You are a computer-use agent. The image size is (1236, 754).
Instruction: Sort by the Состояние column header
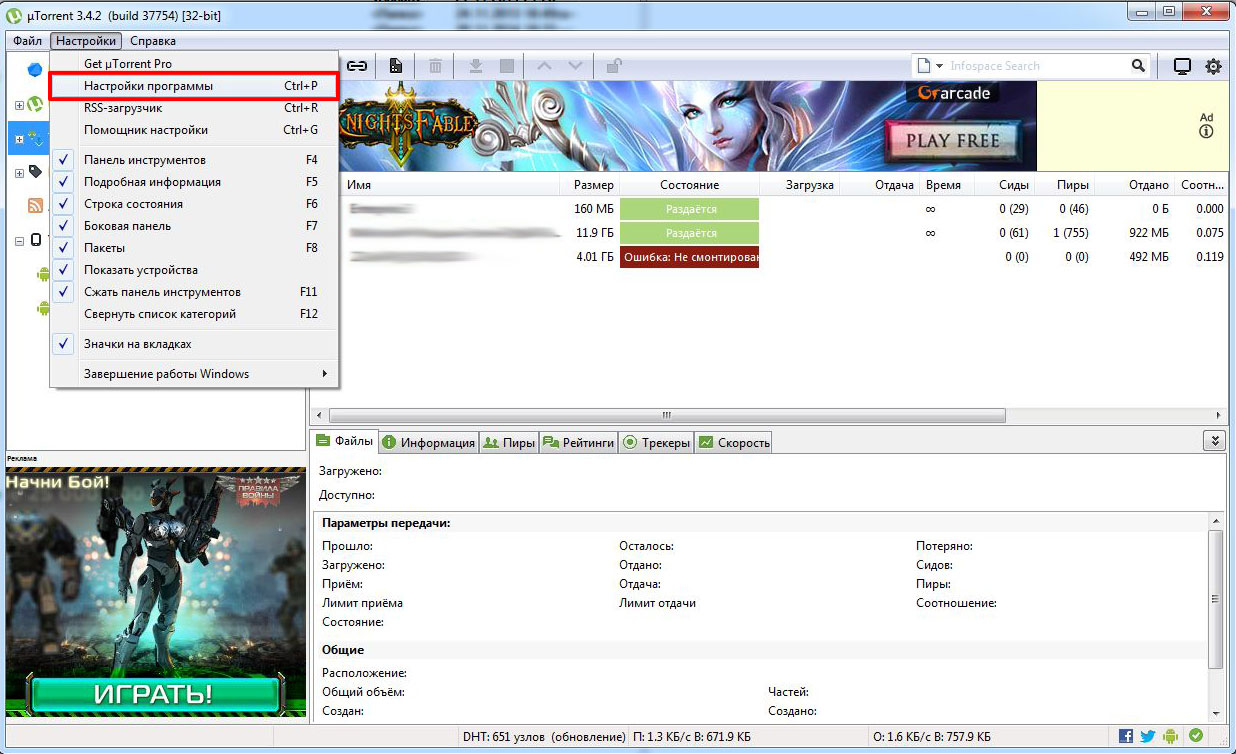(x=689, y=185)
